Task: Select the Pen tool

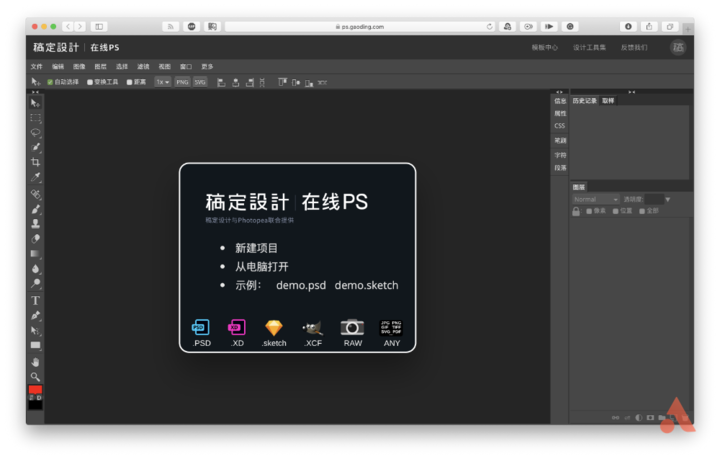Action: 35,316
